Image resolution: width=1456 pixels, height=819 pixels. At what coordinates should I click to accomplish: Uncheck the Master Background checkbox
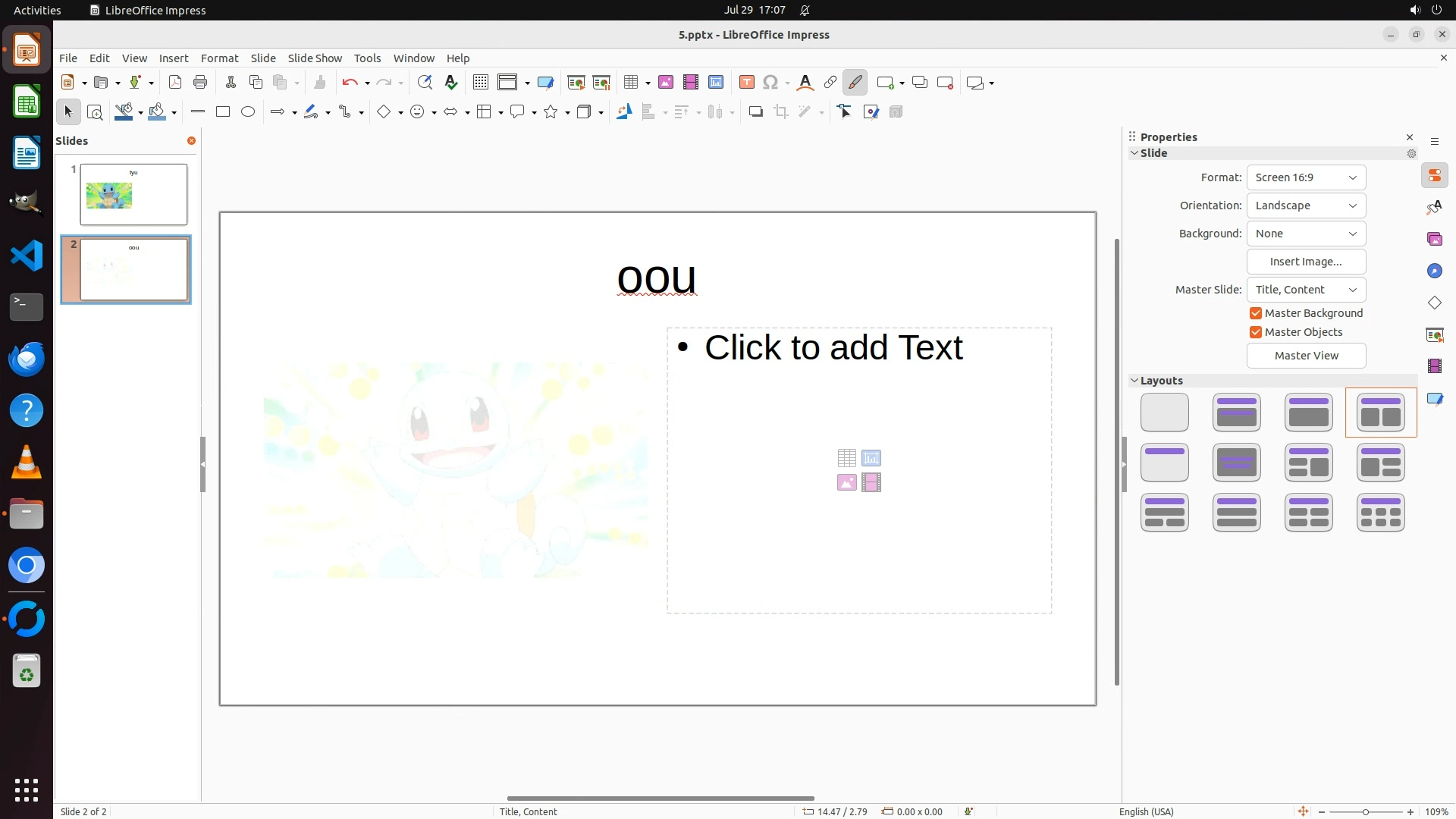click(x=1256, y=313)
